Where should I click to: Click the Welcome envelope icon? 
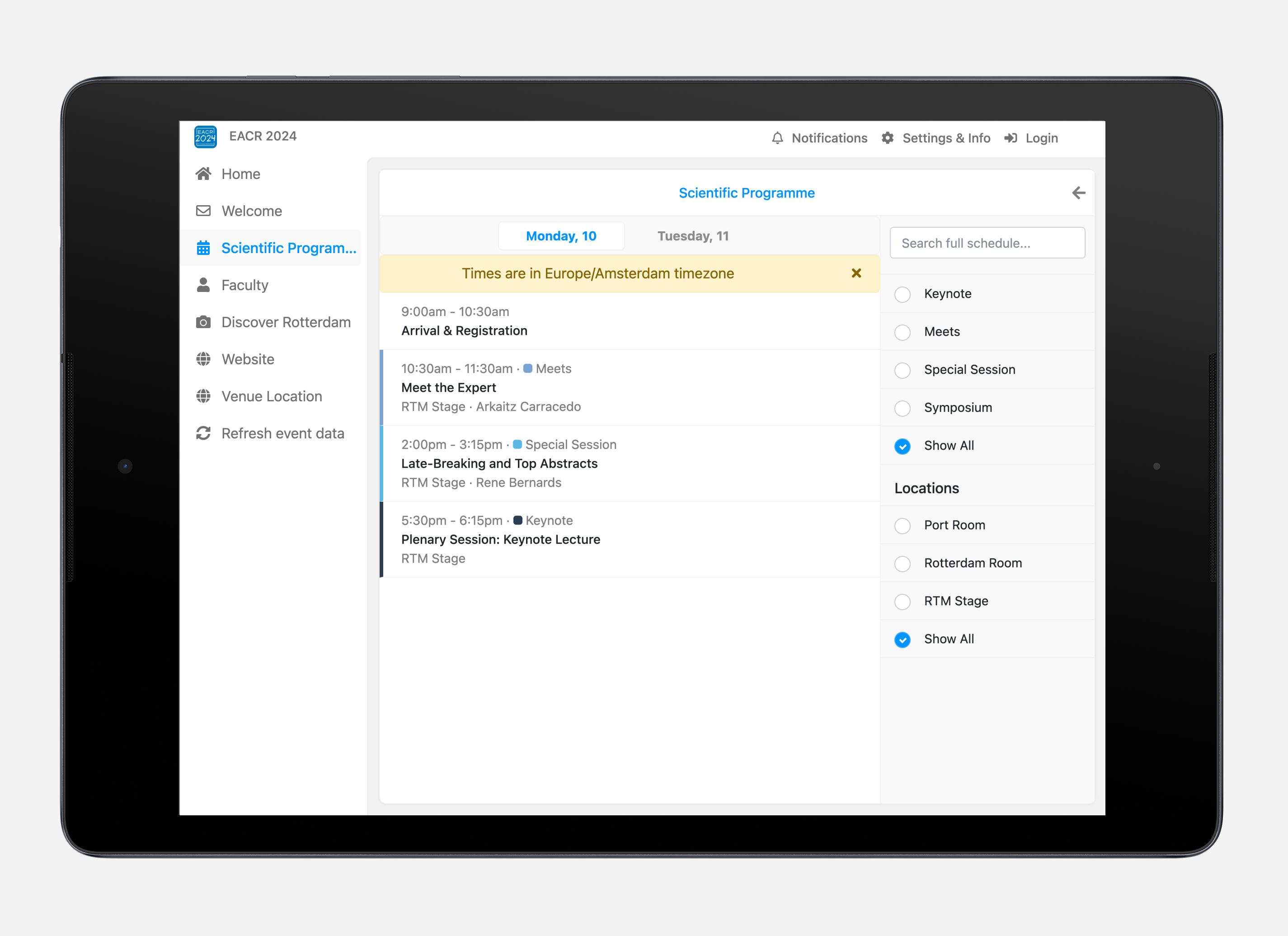203,211
